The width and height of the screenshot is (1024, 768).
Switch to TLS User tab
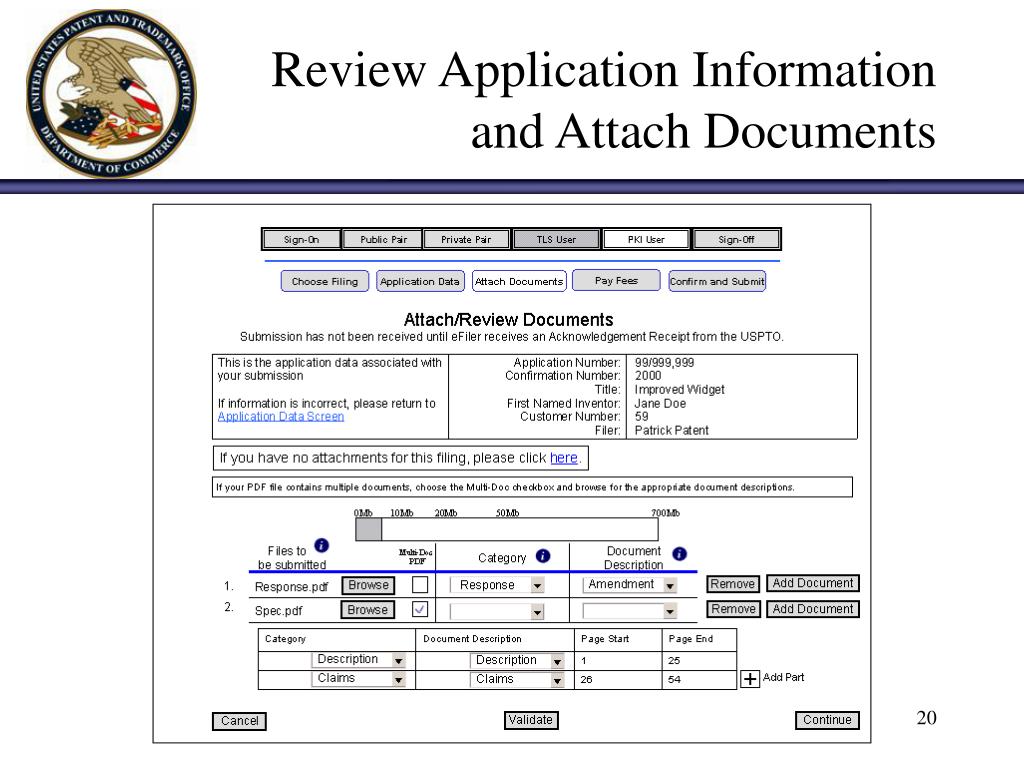556,240
